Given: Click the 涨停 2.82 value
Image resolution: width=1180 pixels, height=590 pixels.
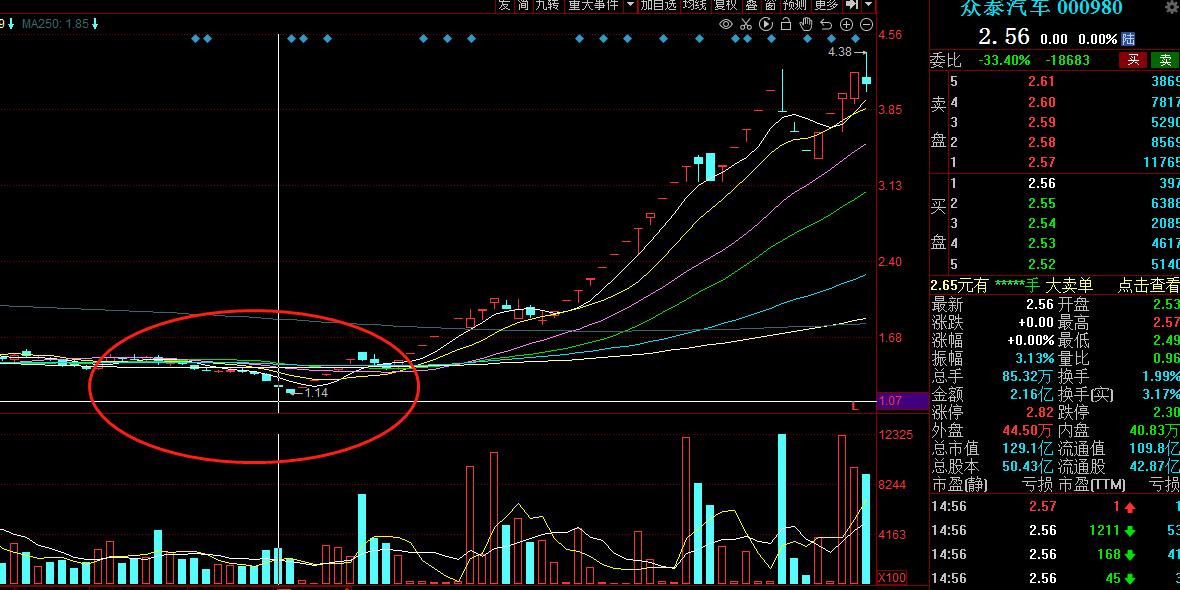Looking at the screenshot, I should tap(1042, 412).
